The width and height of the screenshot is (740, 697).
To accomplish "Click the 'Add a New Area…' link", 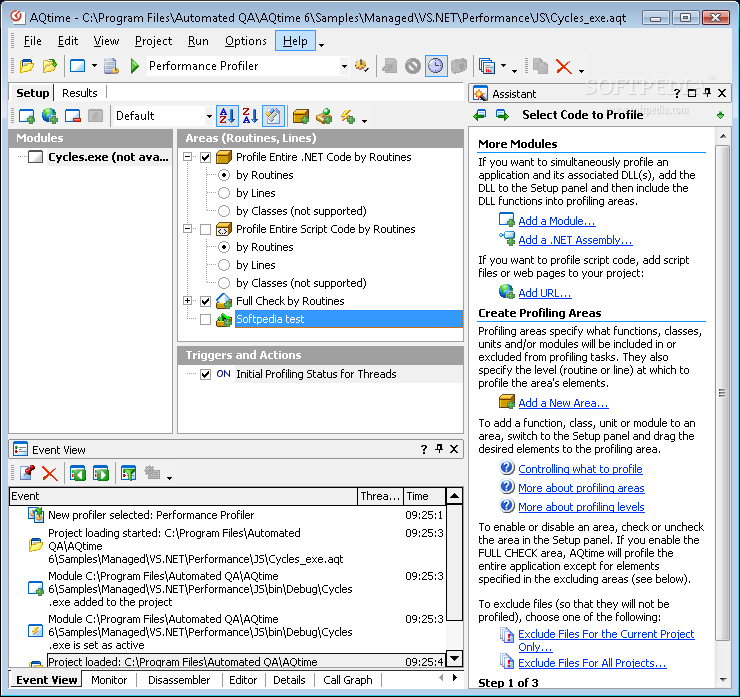I will click(563, 403).
